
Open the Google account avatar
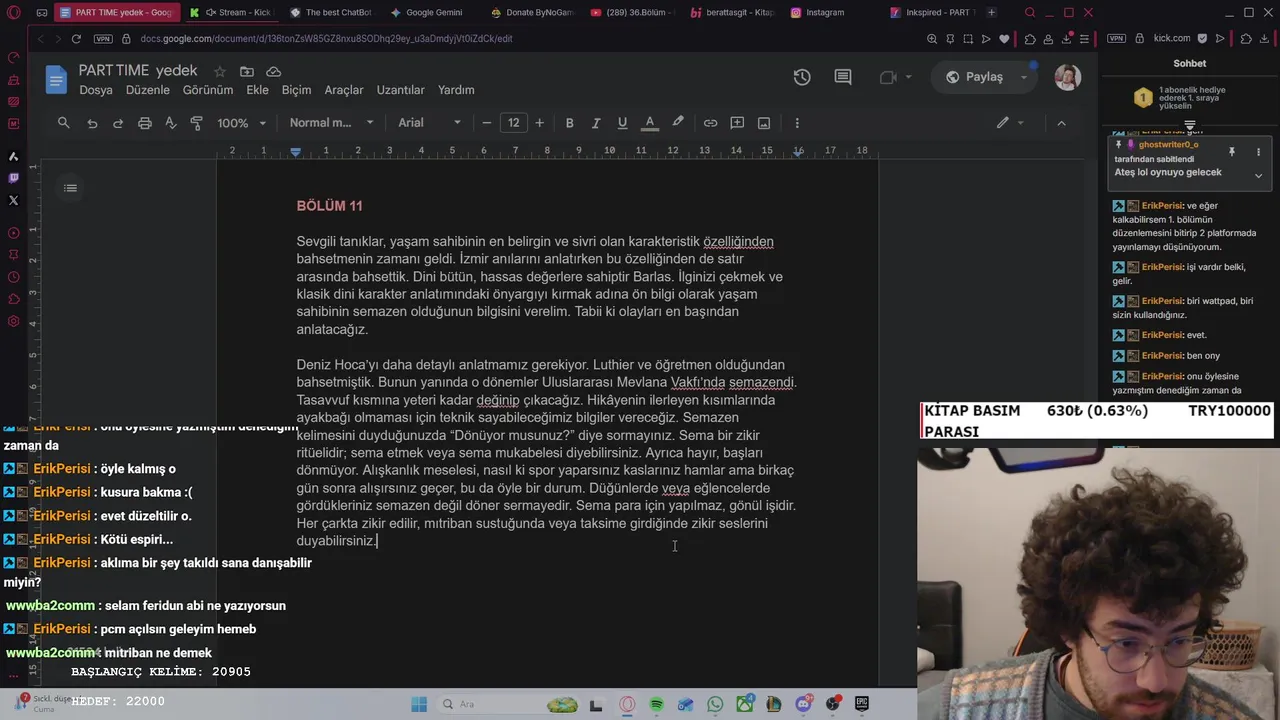[x=1067, y=77]
